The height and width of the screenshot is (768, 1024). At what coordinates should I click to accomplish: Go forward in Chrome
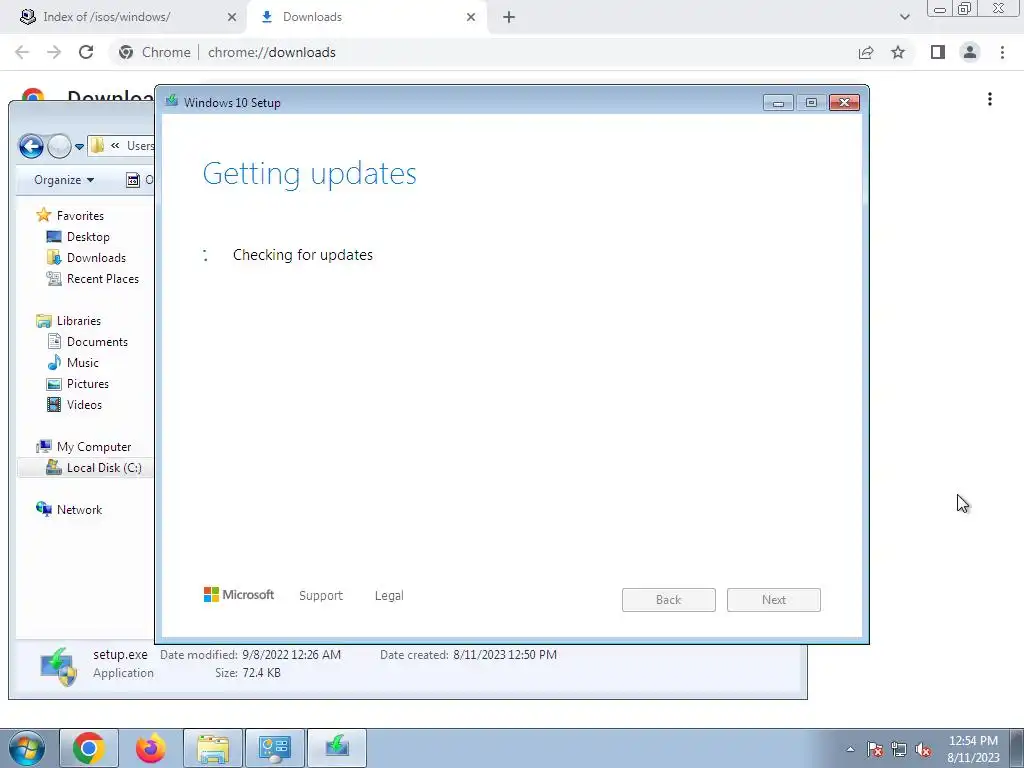click(54, 52)
